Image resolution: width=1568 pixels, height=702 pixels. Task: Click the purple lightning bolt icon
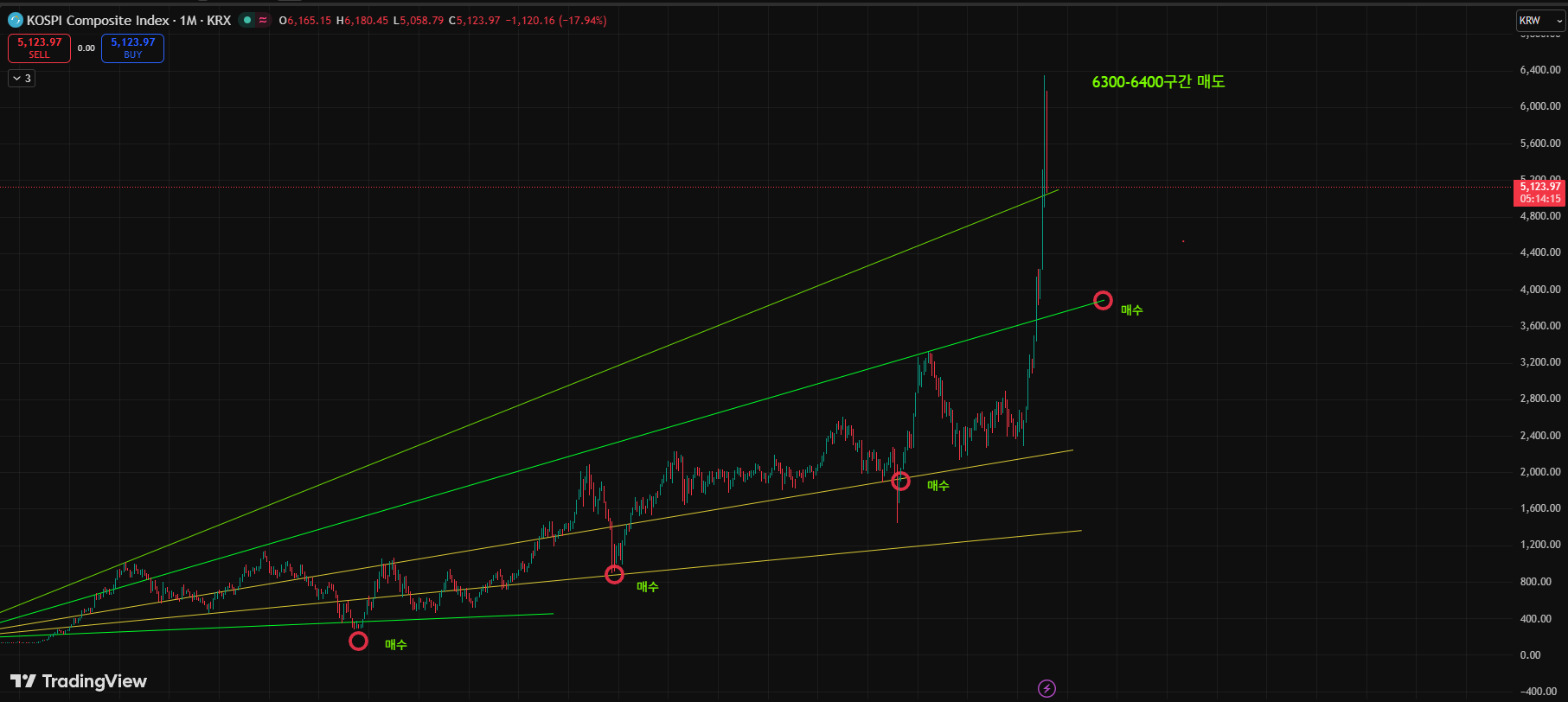pos(1046,688)
